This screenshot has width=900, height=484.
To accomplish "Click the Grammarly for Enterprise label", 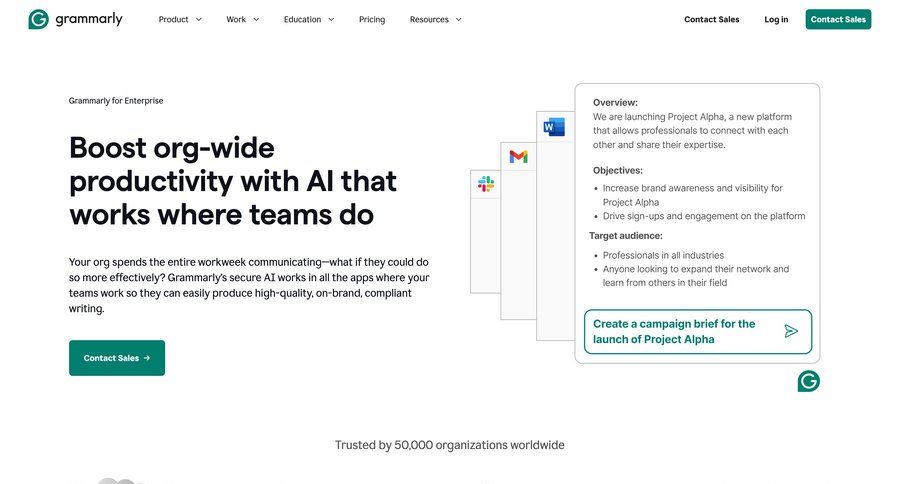I will [x=116, y=101].
